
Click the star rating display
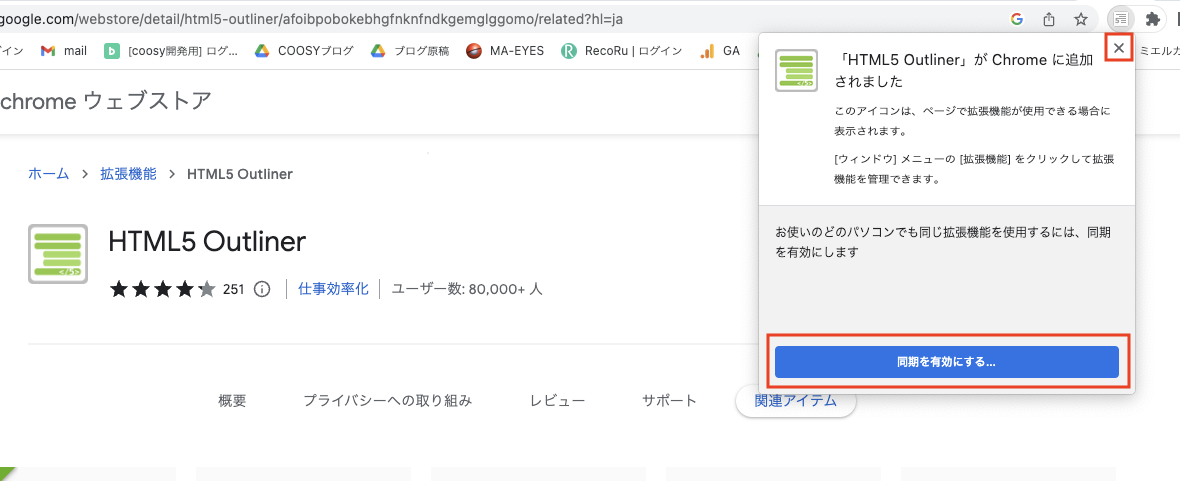pos(163,289)
